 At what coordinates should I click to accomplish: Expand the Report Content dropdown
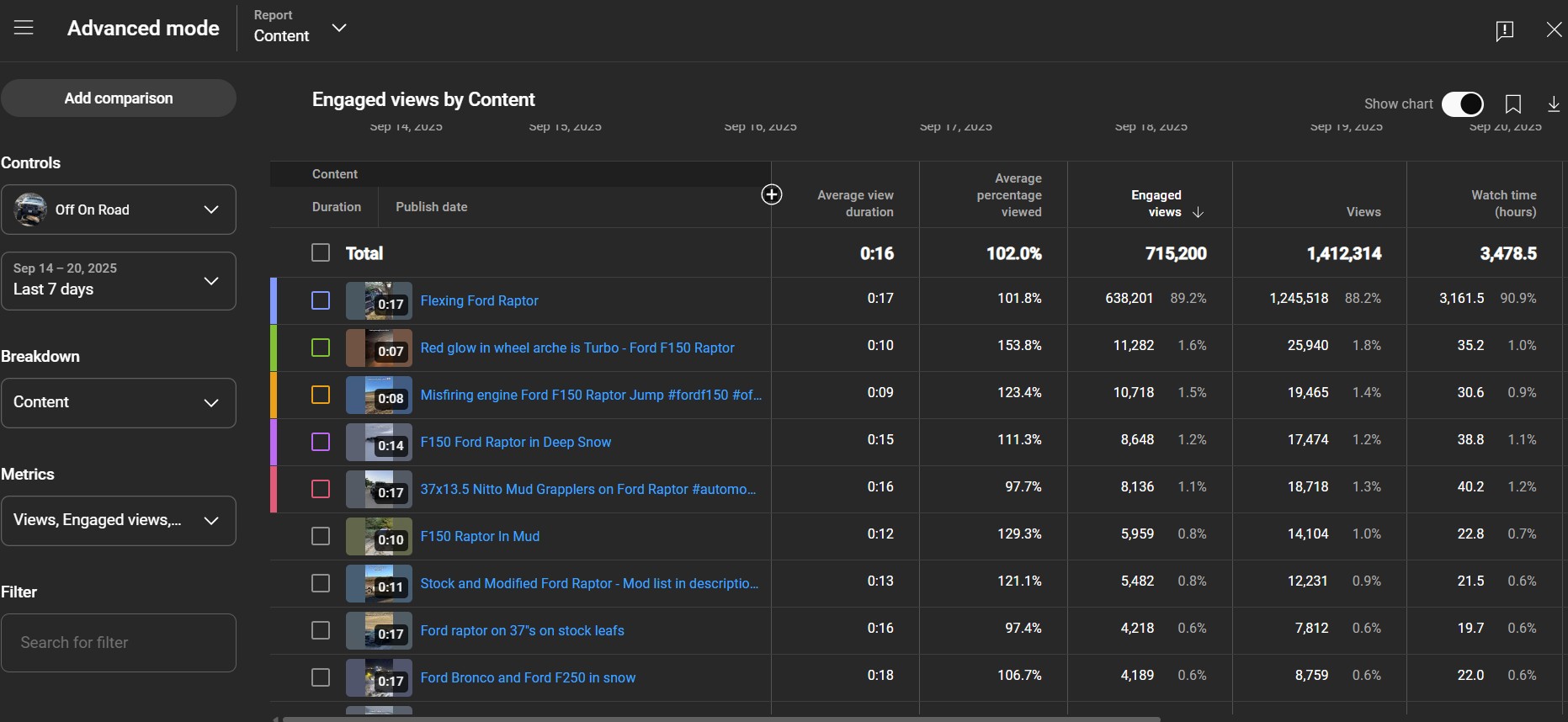pos(338,28)
